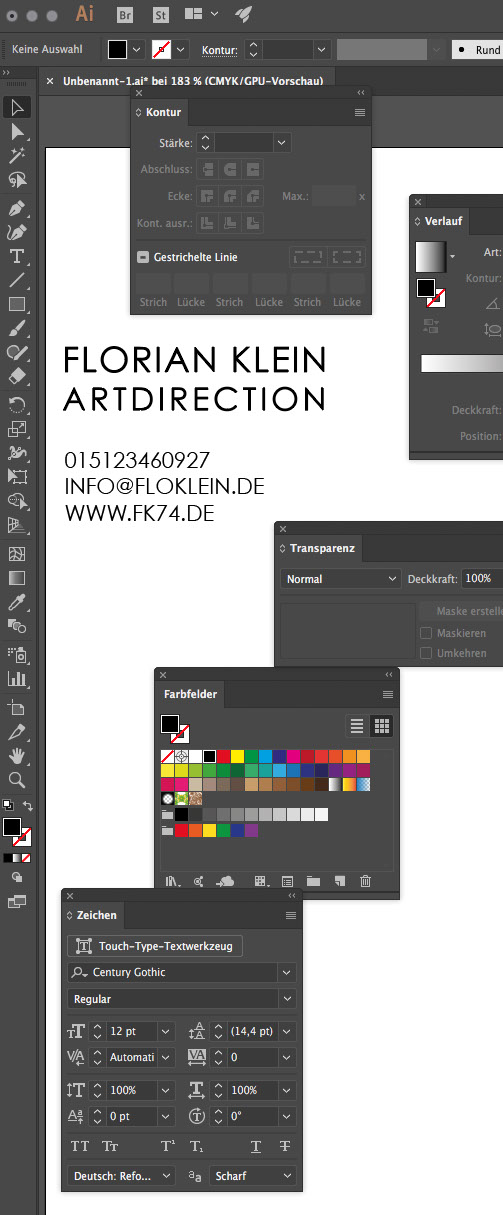Open the Bridge (Br) icon
The height and width of the screenshot is (1215, 503).
pyautogui.click(x=127, y=14)
